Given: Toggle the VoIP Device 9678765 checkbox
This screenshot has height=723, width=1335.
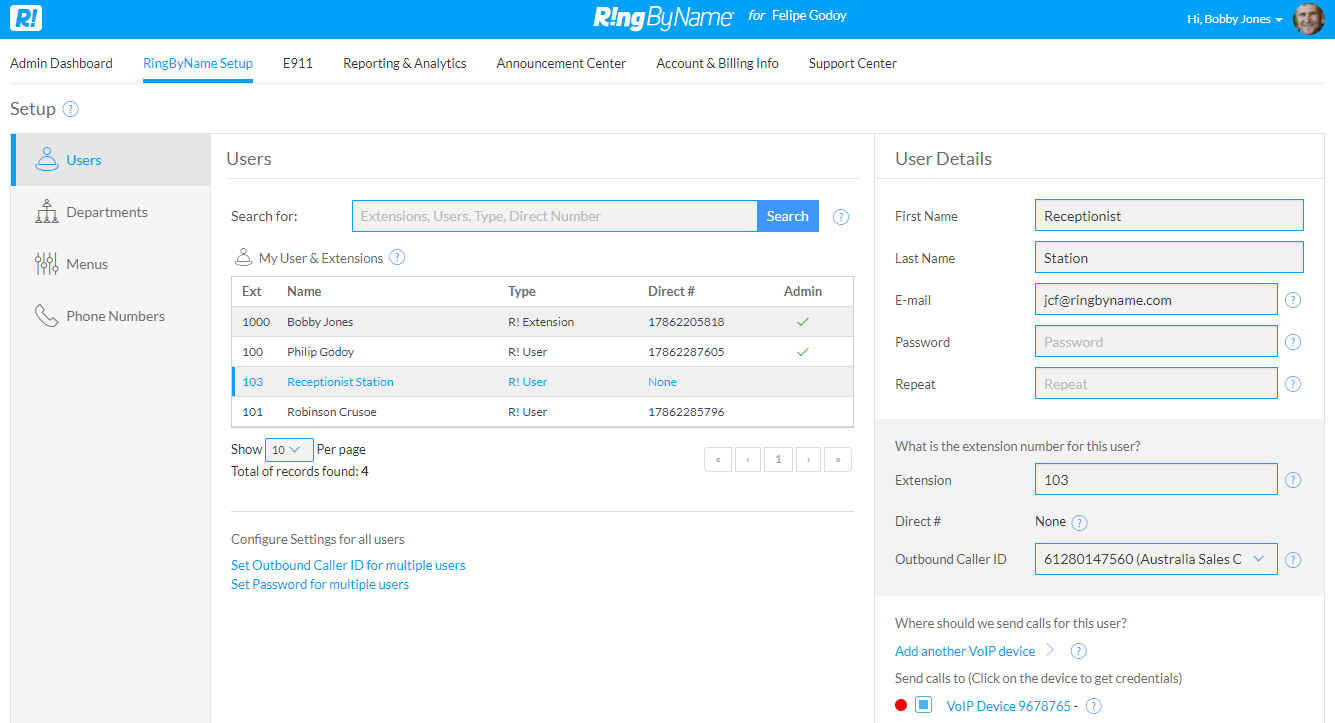Looking at the screenshot, I should pyautogui.click(x=924, y=706).
